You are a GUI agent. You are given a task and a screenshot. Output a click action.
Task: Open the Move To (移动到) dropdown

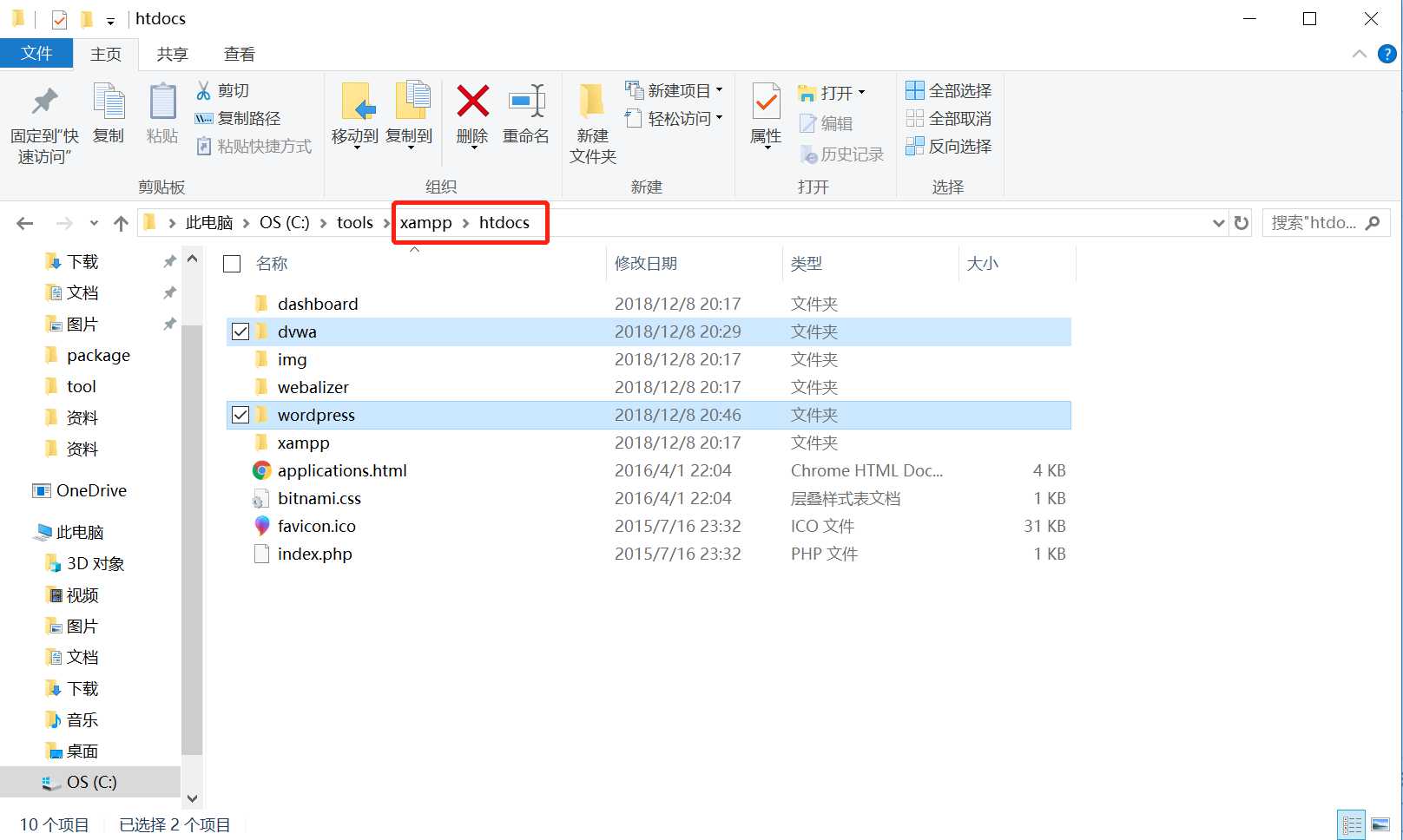coord(355,148)
